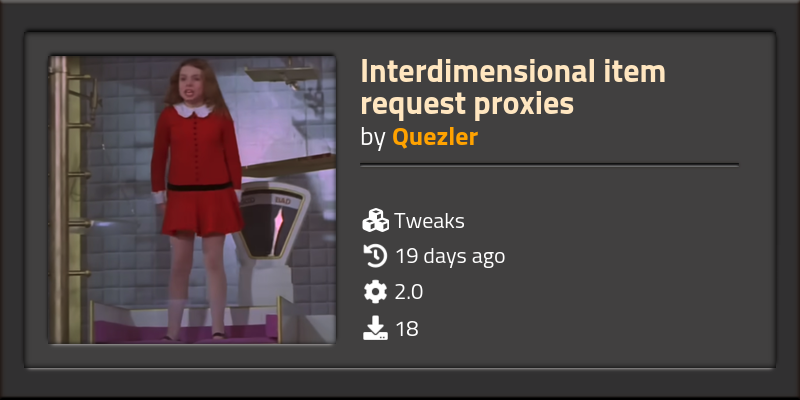The height and width of the screenshot is (400, 800).
Task: Click the "request proxies" title line
Action: 467,104
